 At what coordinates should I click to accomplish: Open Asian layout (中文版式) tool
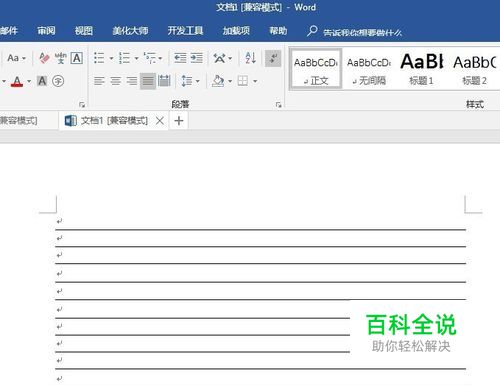(x=219, y=58)
